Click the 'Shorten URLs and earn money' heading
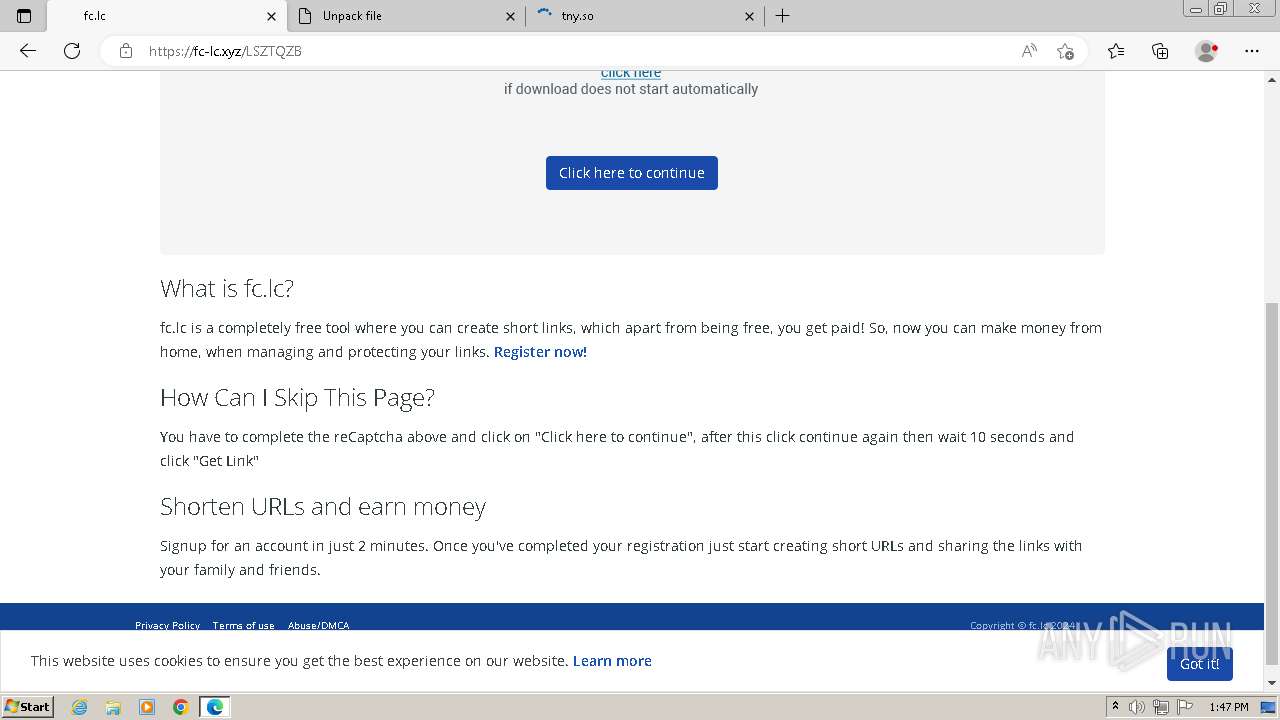This screenshot has width=1280, height=720. pos(323,507)
